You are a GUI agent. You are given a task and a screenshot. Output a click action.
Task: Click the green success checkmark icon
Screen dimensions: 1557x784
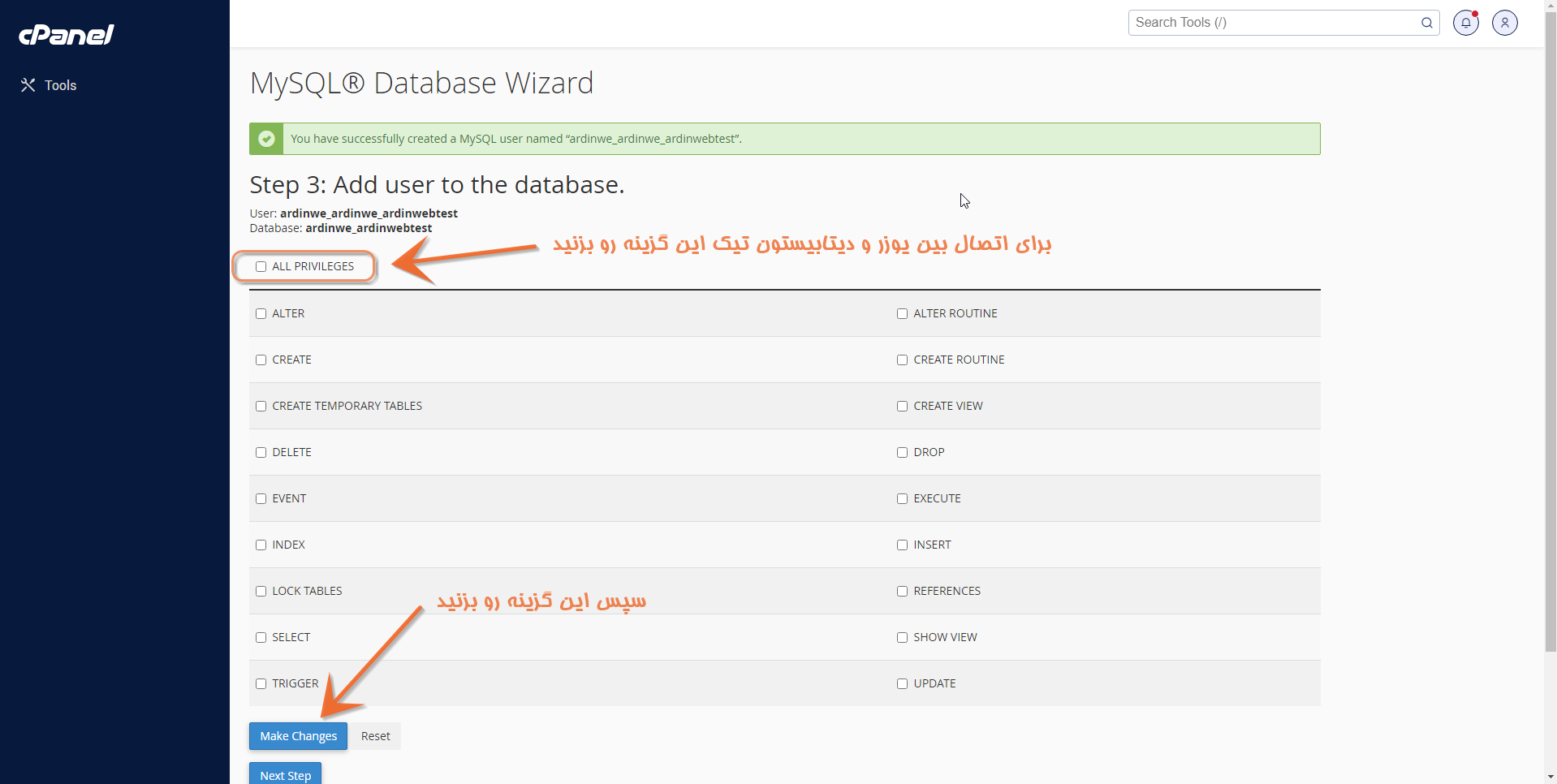pos(266,139)
